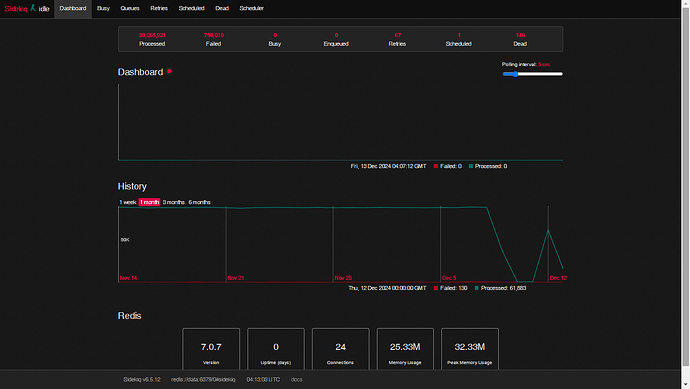This screenshot has width=690, height=389.
Task: Open the Busy summary stat link
Action: point(275,39)
